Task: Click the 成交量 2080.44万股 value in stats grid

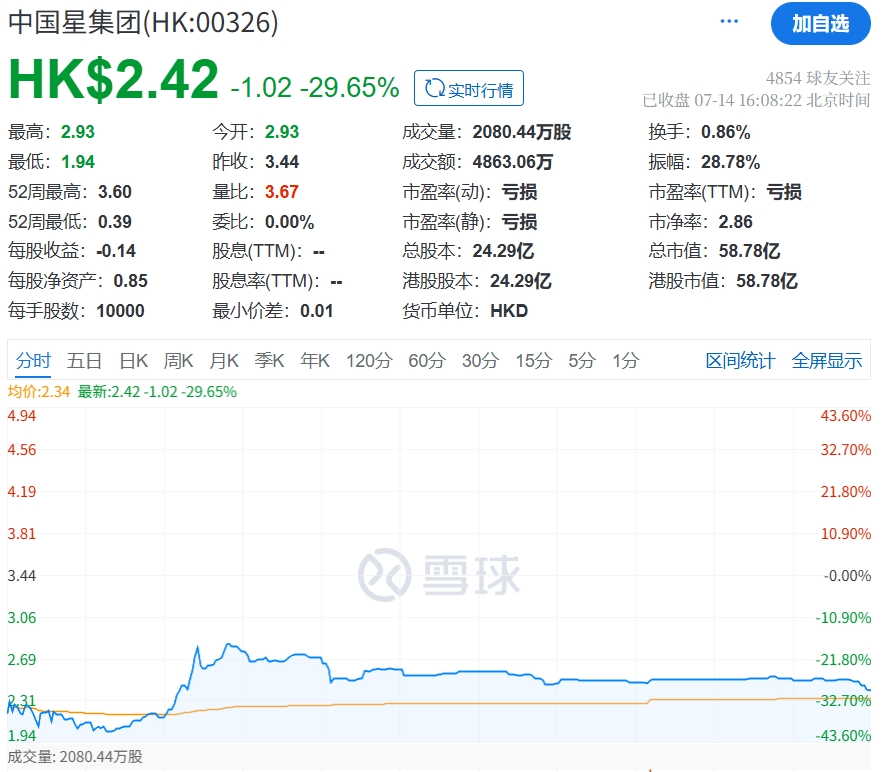Action: click(521, 132)
